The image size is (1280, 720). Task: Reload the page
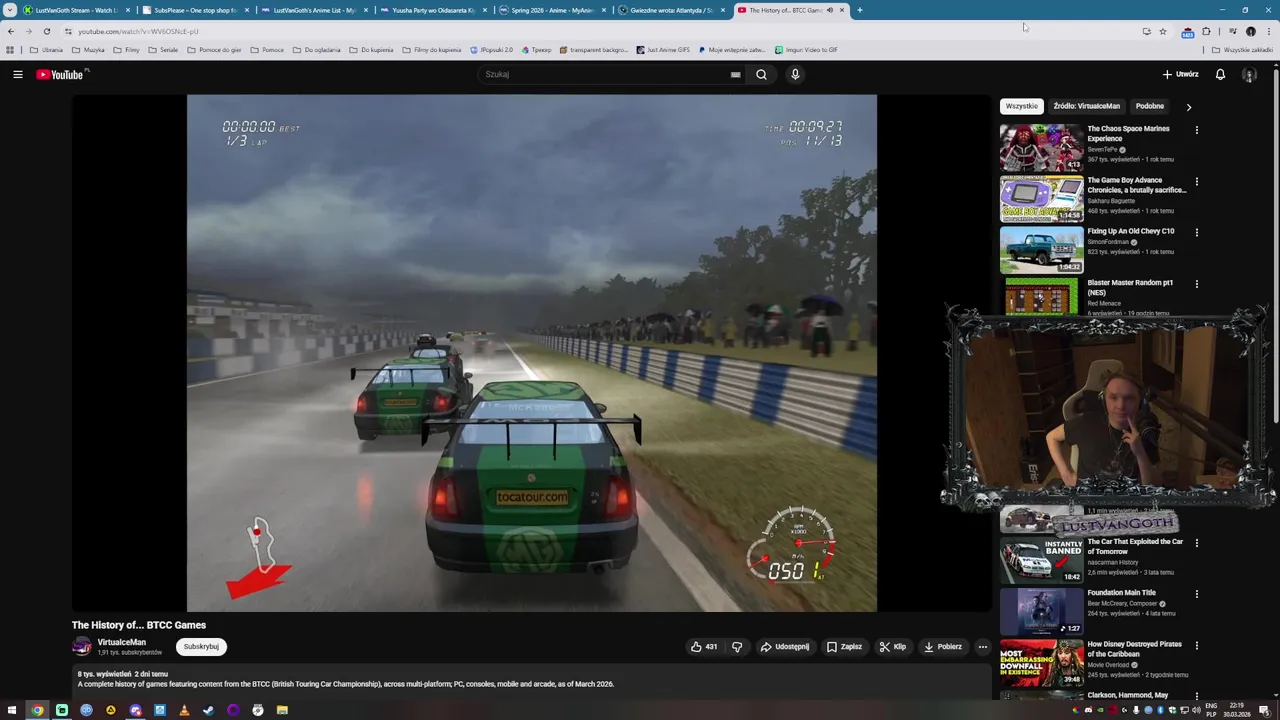(x=46, y=31)
